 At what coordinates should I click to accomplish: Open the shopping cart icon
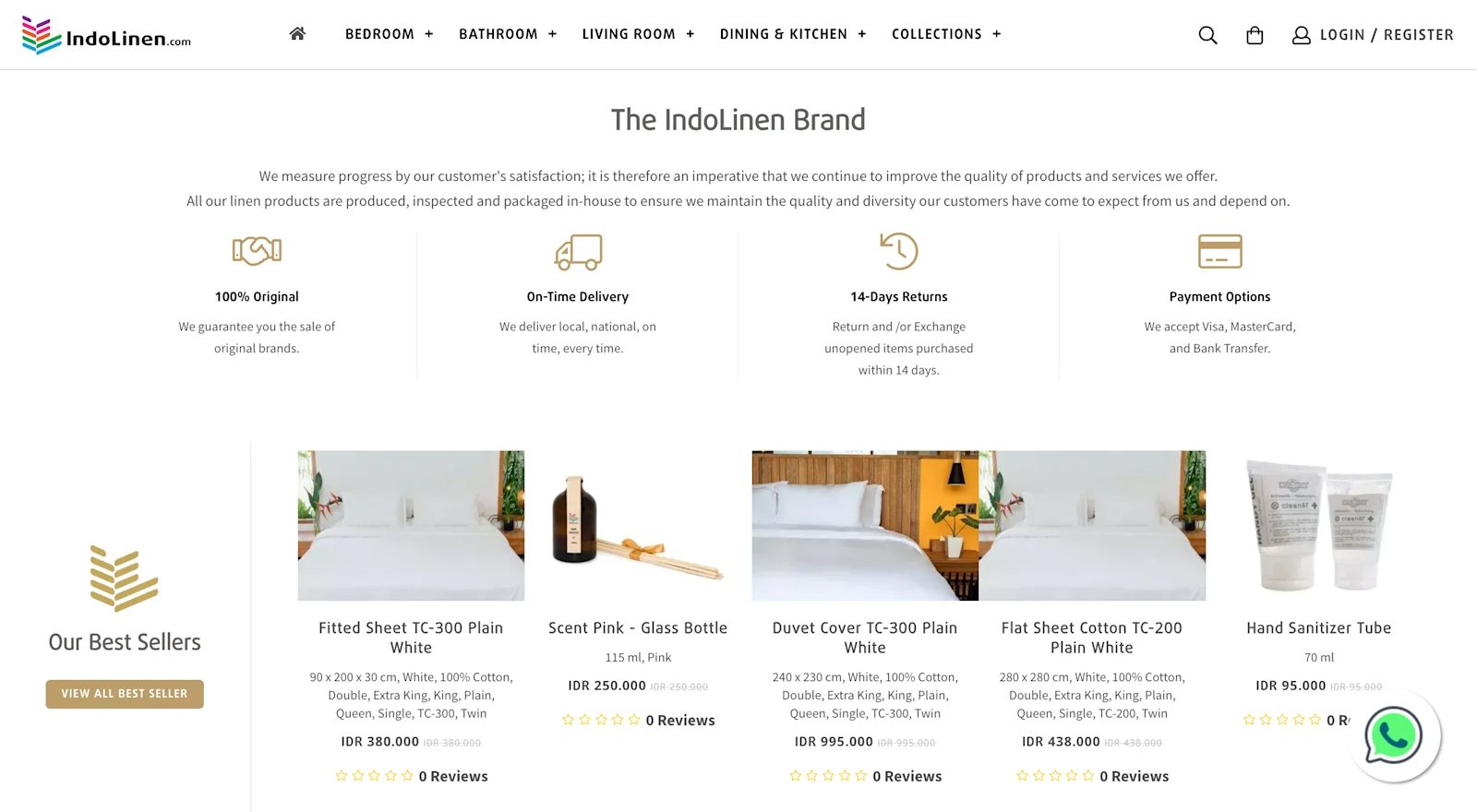1254,34
